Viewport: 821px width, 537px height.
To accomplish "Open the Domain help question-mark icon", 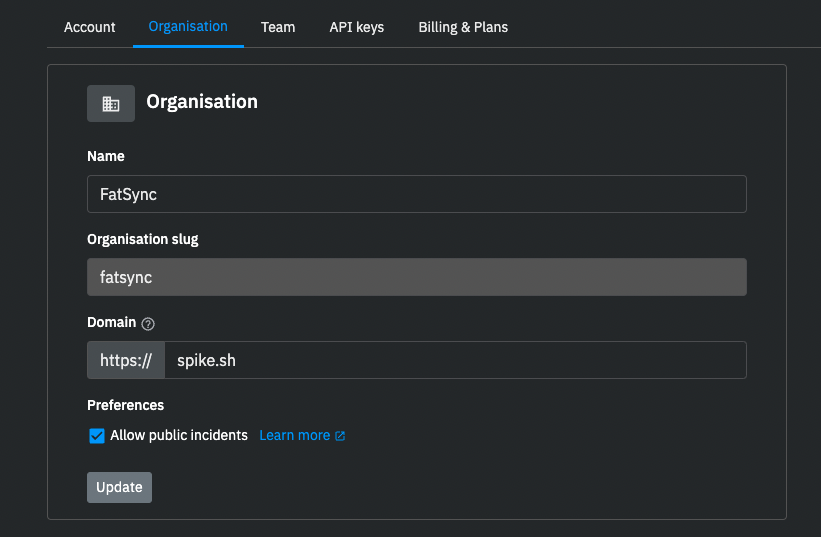I will pos(148,324).
